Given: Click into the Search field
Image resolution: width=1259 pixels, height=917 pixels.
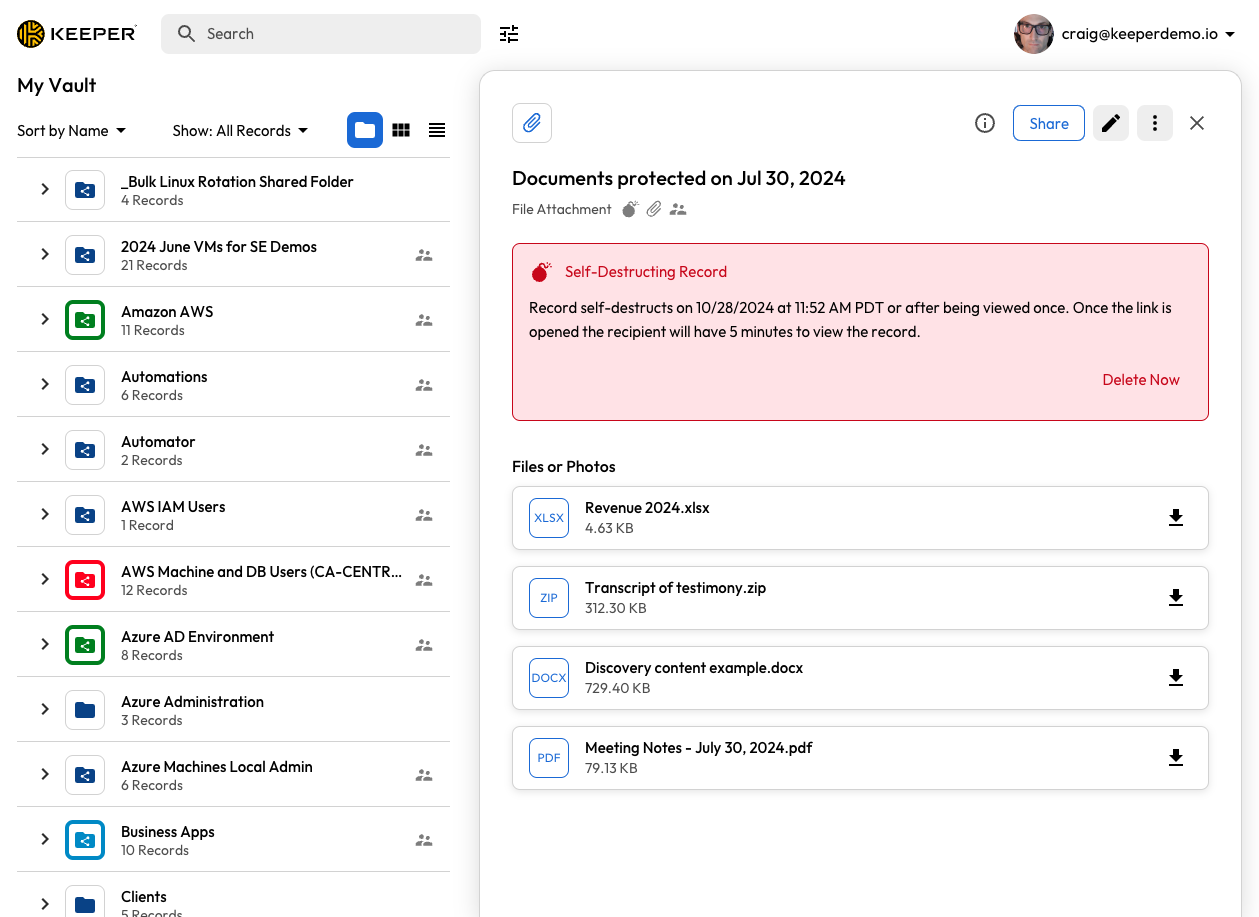Looking at the screenshot, I should tap(330, 34).
